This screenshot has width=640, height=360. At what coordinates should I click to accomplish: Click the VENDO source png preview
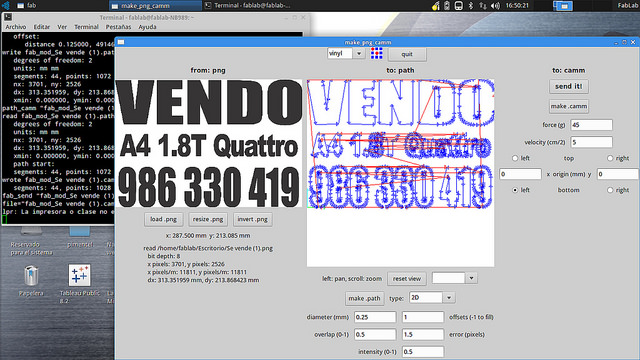(x=209, y=143)
